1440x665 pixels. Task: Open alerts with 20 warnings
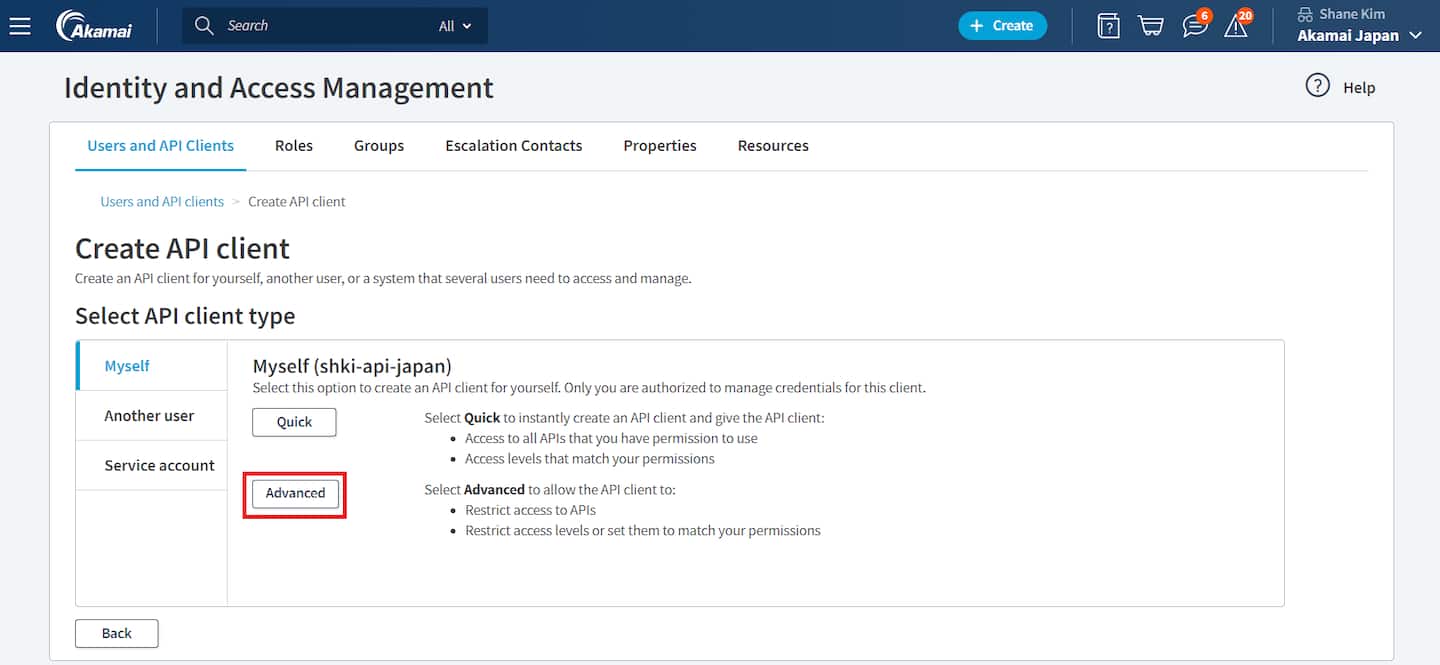(x=1237, y=26)
